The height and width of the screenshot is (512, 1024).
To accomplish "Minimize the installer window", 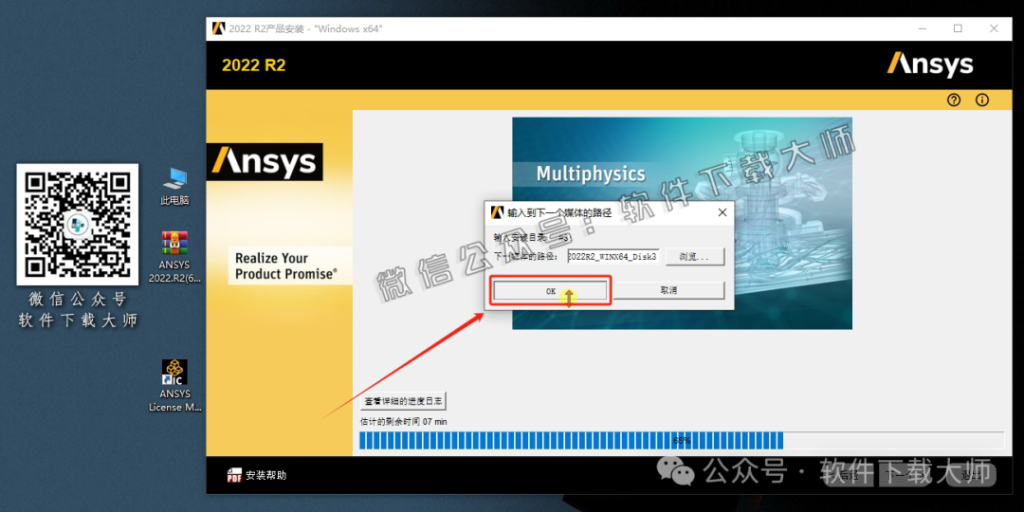I will pyautogui.click(x=922, y=29).
